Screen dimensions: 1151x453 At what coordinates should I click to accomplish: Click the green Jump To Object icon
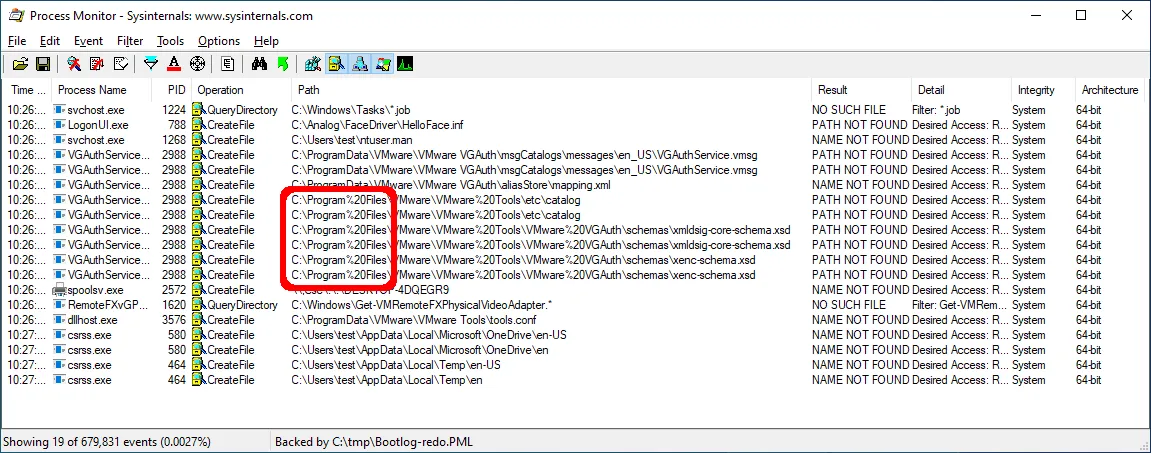click(283, 65)
